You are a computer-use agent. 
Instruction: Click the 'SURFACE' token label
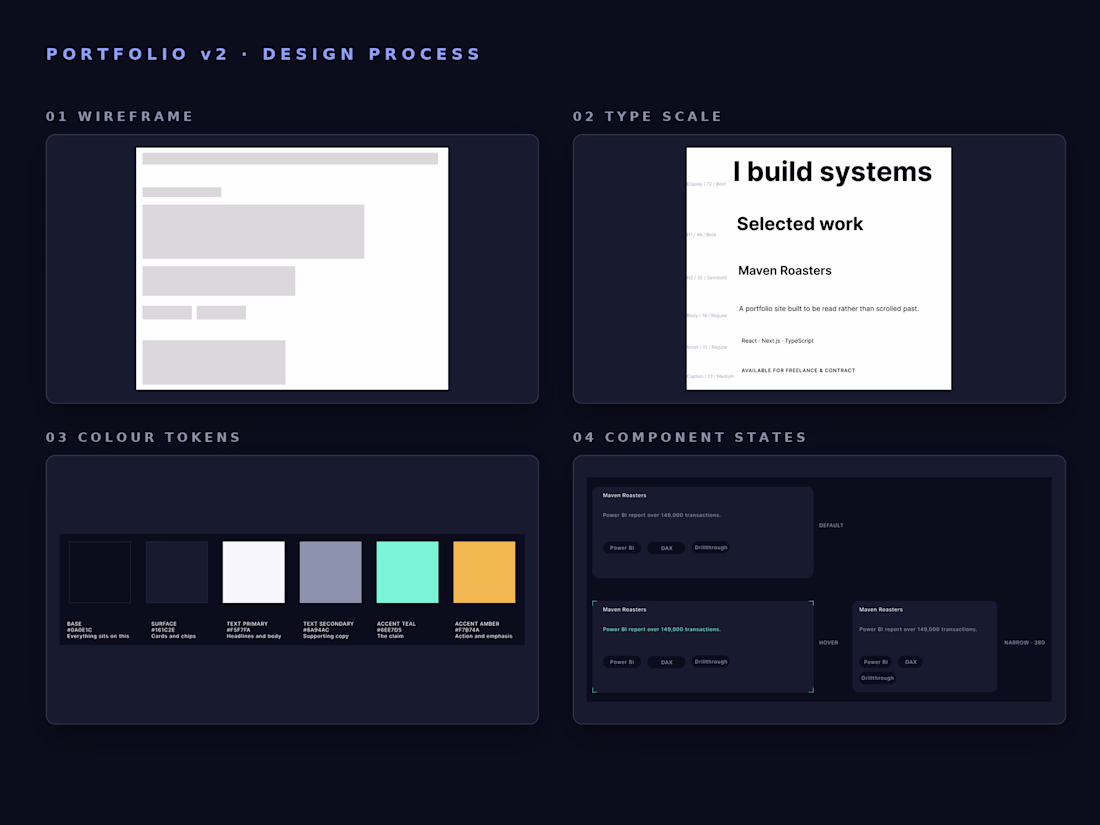click(163, 624)
